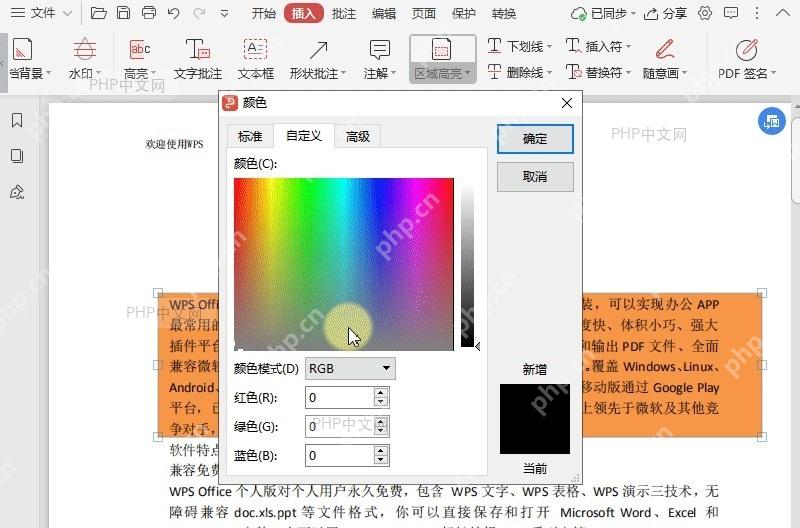Open the more options vertical dots

tap(757, 13)
